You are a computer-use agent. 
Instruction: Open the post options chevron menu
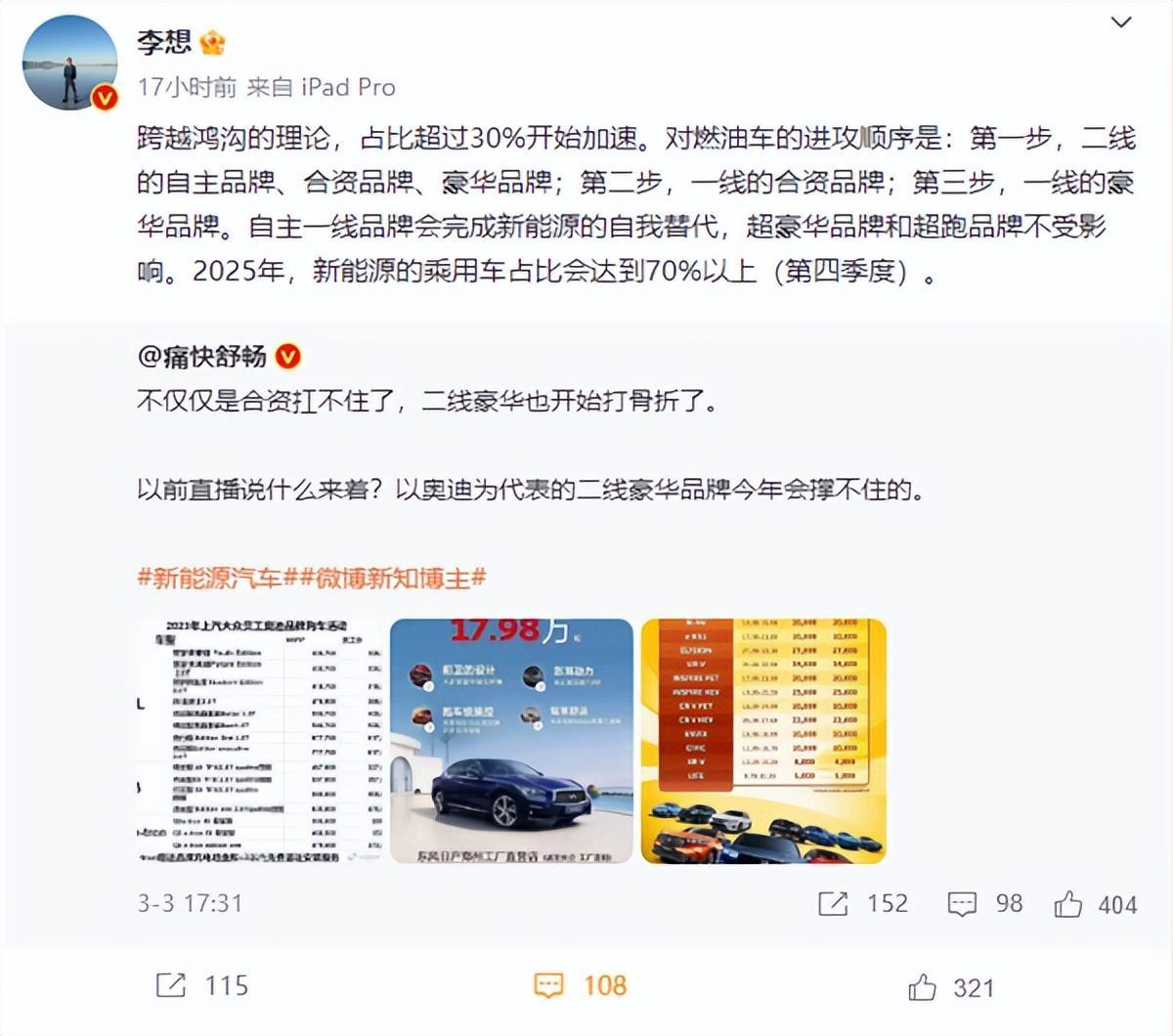[1121, 22]
